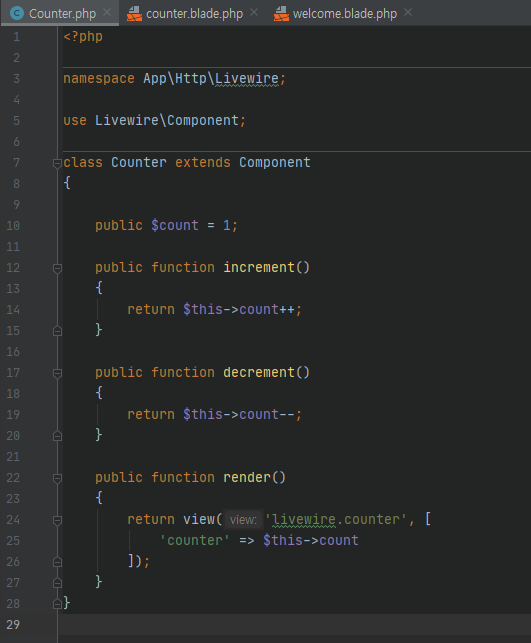Place cursor on empty line 29
The width and height of the screenshot is (531, 643).
tap(294, 625)
